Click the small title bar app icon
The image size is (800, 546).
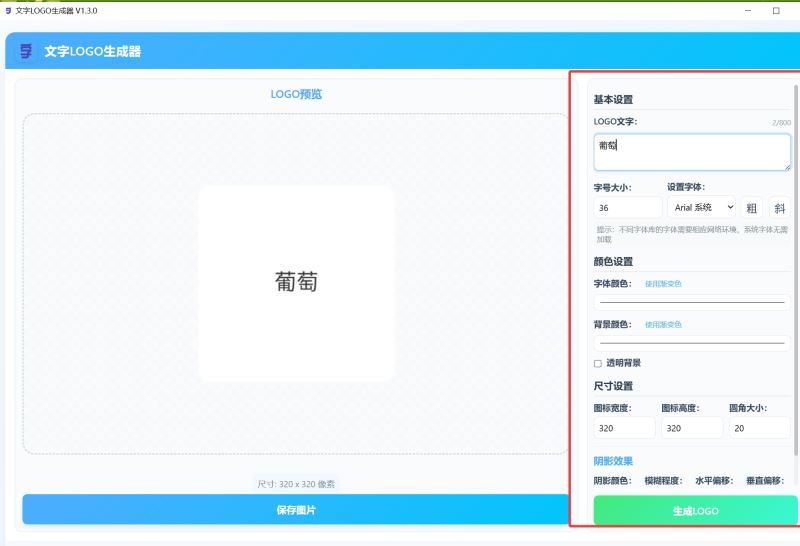pyautogui.click(x=8, y=11)
